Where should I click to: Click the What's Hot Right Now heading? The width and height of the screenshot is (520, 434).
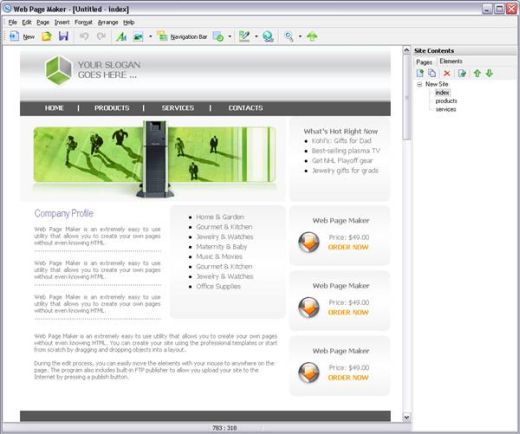click(340, 131)
